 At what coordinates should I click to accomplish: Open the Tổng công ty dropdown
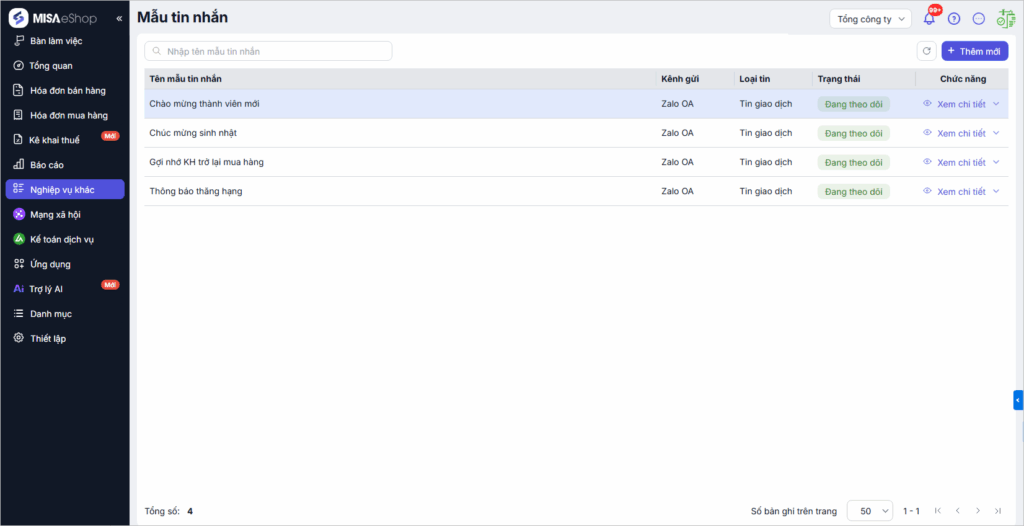[x=870, y=19]
